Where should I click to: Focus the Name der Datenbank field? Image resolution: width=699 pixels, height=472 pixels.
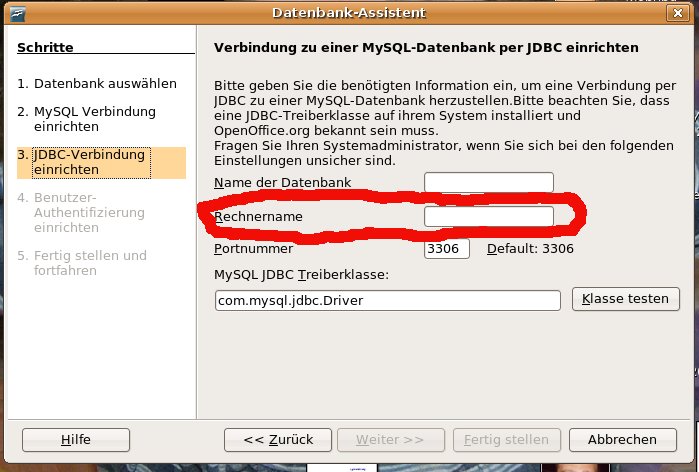489,183
